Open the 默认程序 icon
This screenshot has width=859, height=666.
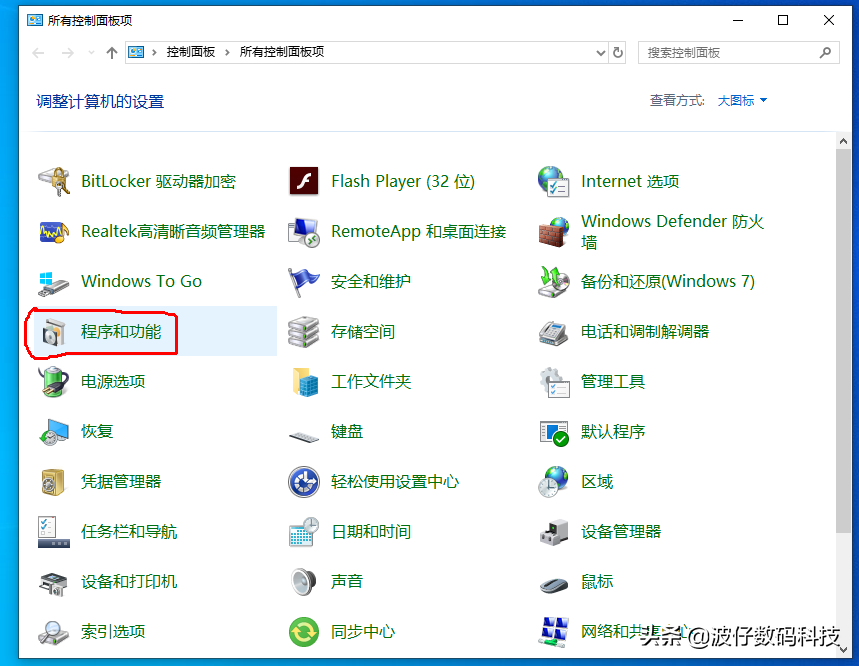pyautogui.click(x=554, y=433)
